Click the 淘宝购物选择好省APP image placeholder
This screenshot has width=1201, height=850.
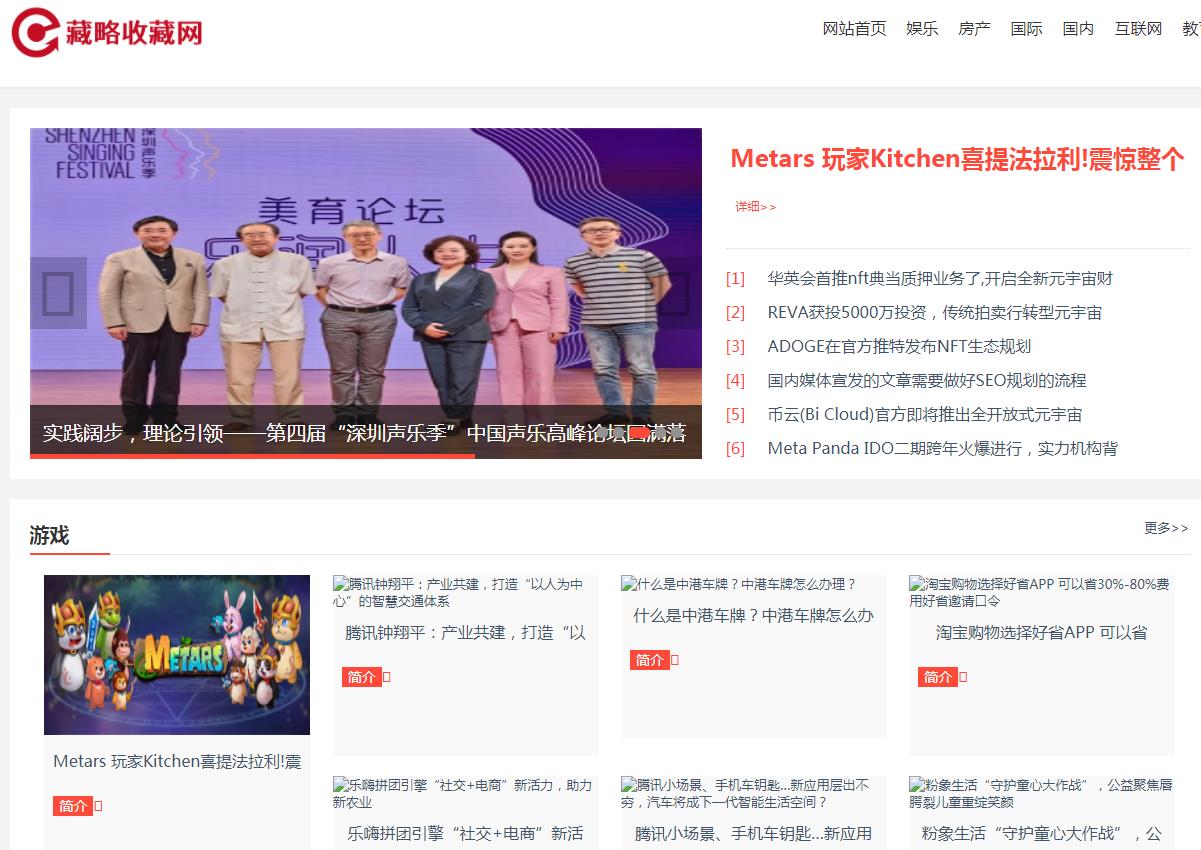1041,592
